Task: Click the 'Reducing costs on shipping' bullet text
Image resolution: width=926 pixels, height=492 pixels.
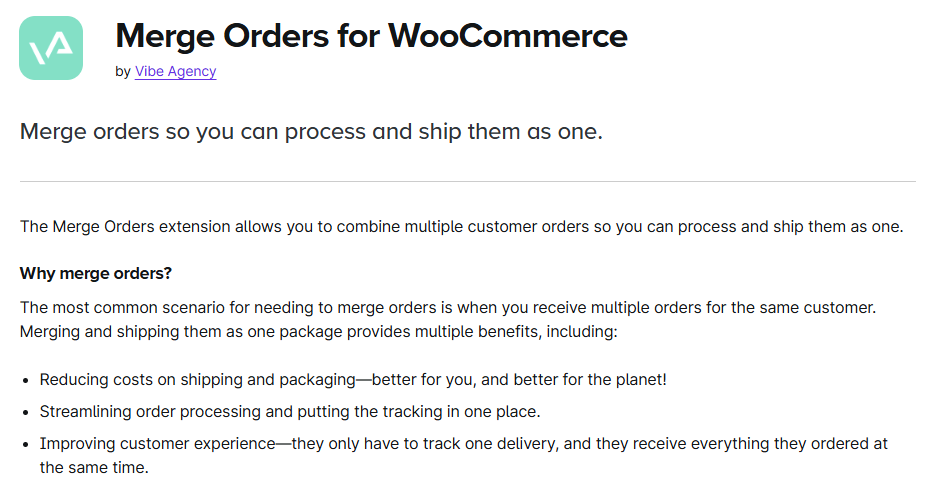Action: pos(353,380)
